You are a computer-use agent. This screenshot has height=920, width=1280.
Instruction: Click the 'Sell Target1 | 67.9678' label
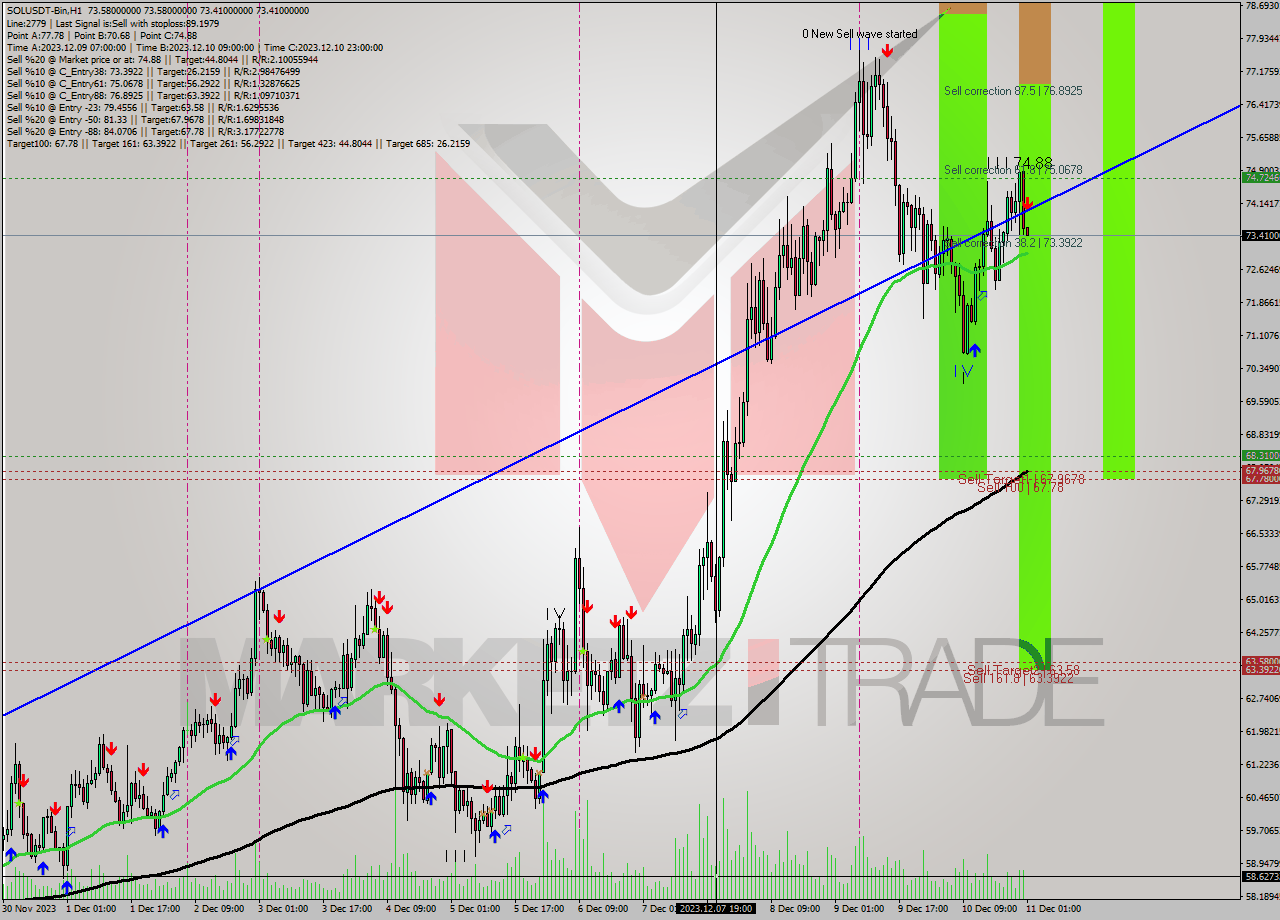pos(1021,479)
